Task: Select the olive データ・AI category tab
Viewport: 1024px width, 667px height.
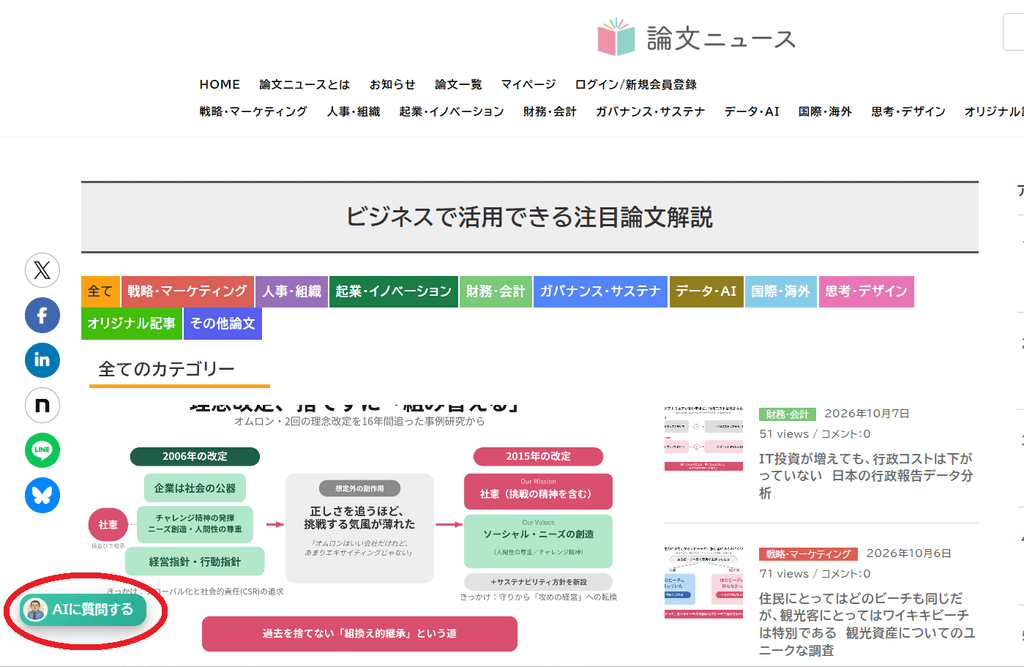Action: tap(706, 291)
